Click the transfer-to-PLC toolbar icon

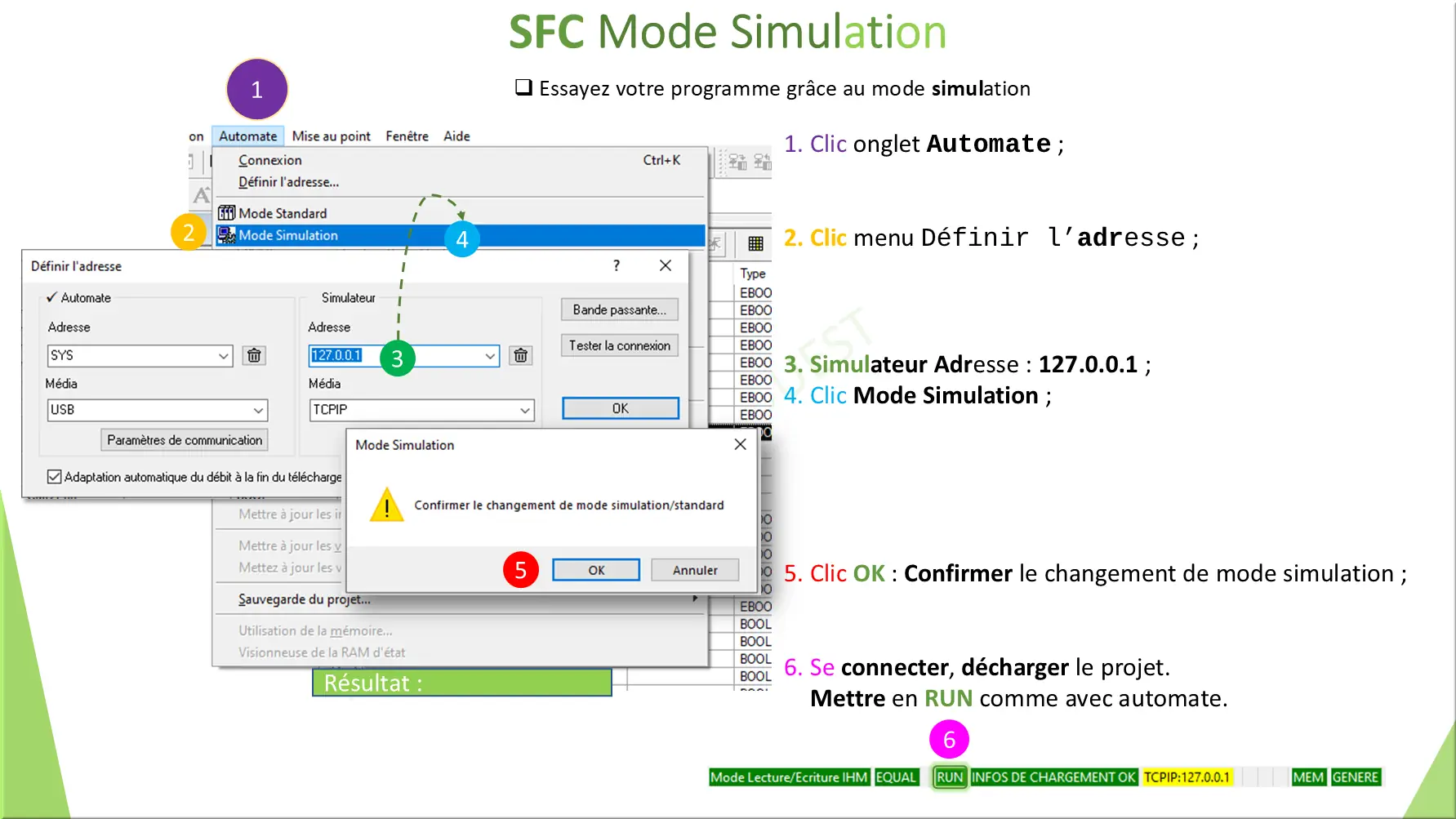[737, 161]
